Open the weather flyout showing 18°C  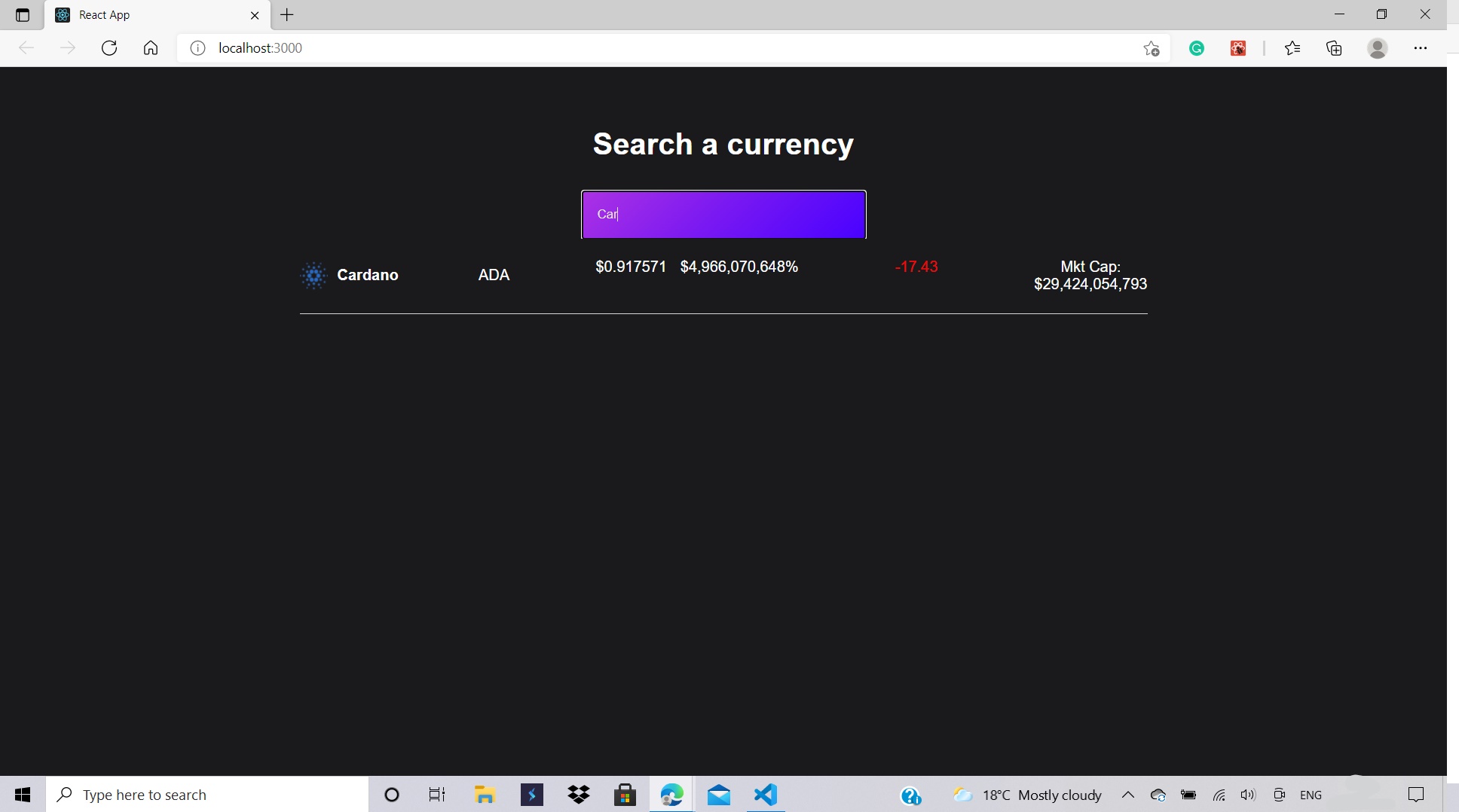click(1025, 795)
